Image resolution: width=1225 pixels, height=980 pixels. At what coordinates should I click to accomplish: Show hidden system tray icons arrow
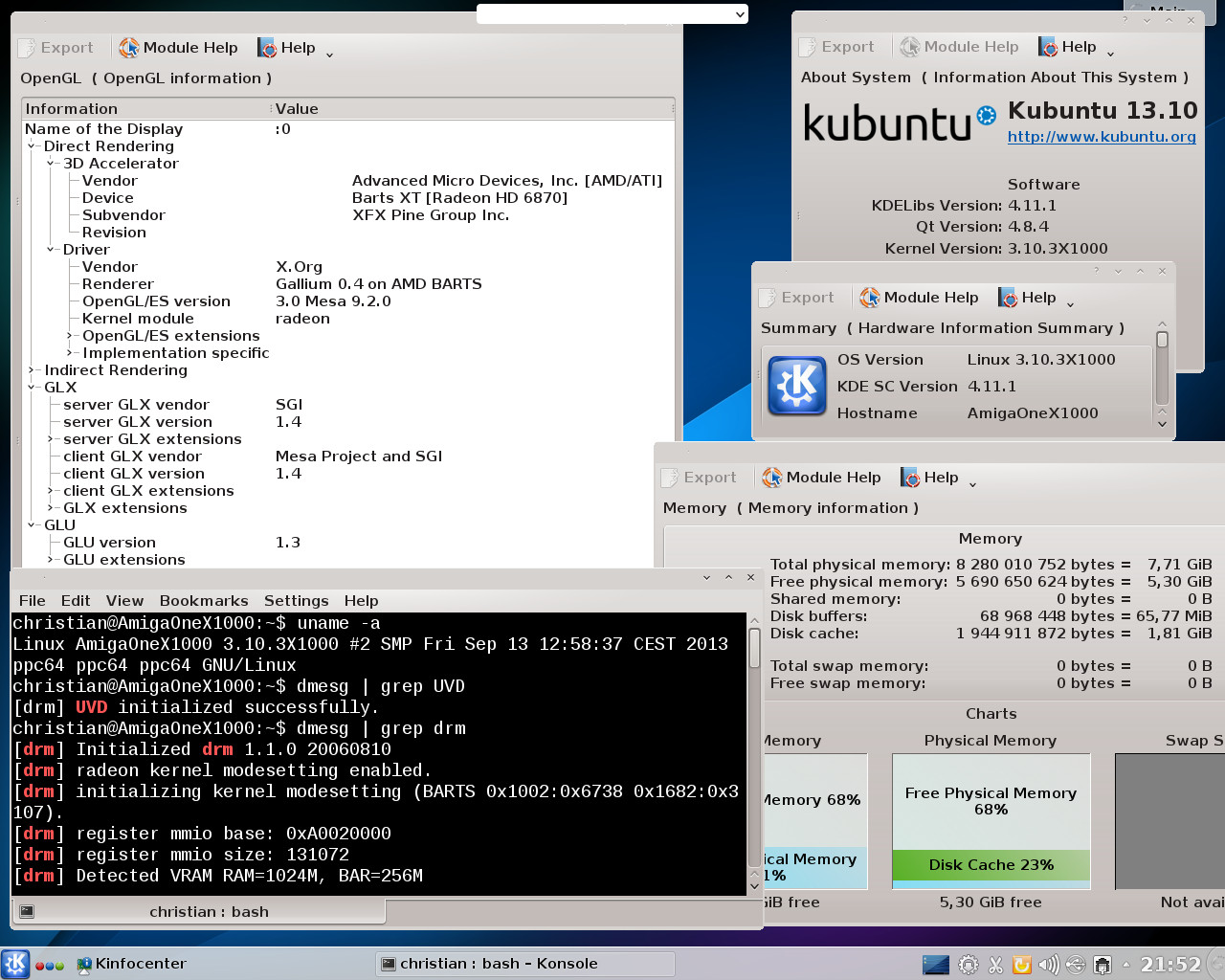[1126, 965]
